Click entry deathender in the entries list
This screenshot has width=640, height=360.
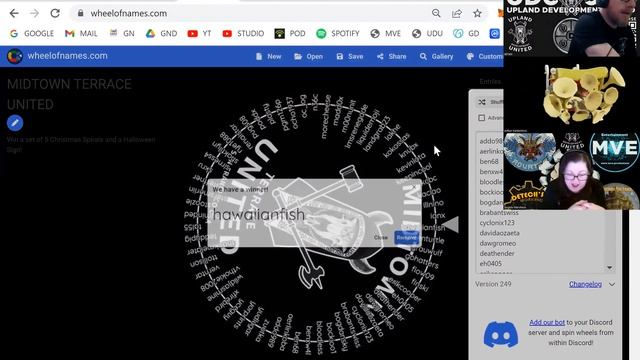497,253
